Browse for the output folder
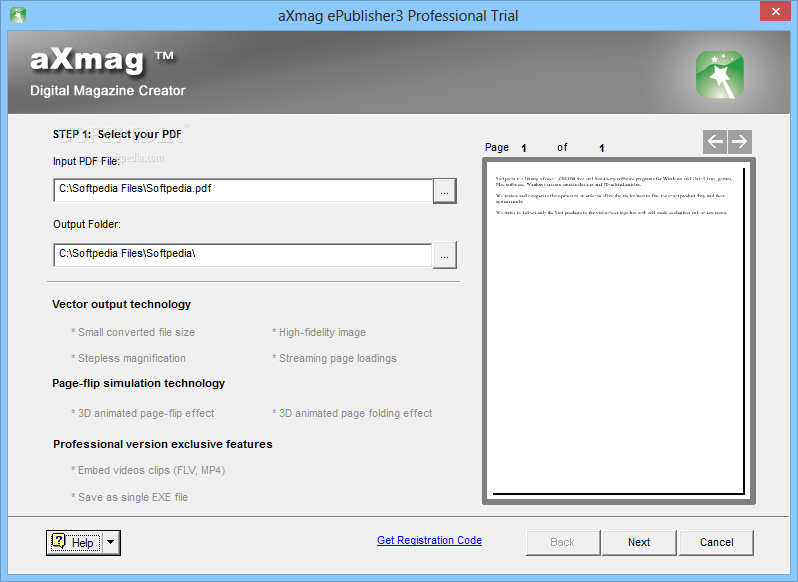 click(x=444, y=255)
